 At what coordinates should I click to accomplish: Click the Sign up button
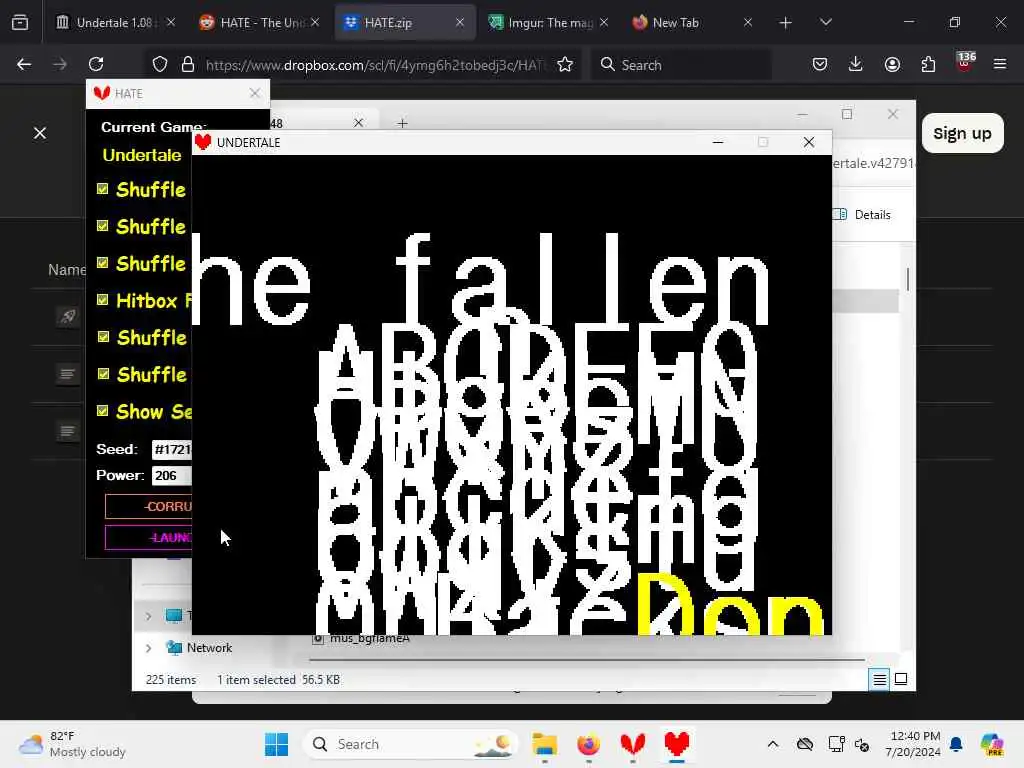point(963,133)
